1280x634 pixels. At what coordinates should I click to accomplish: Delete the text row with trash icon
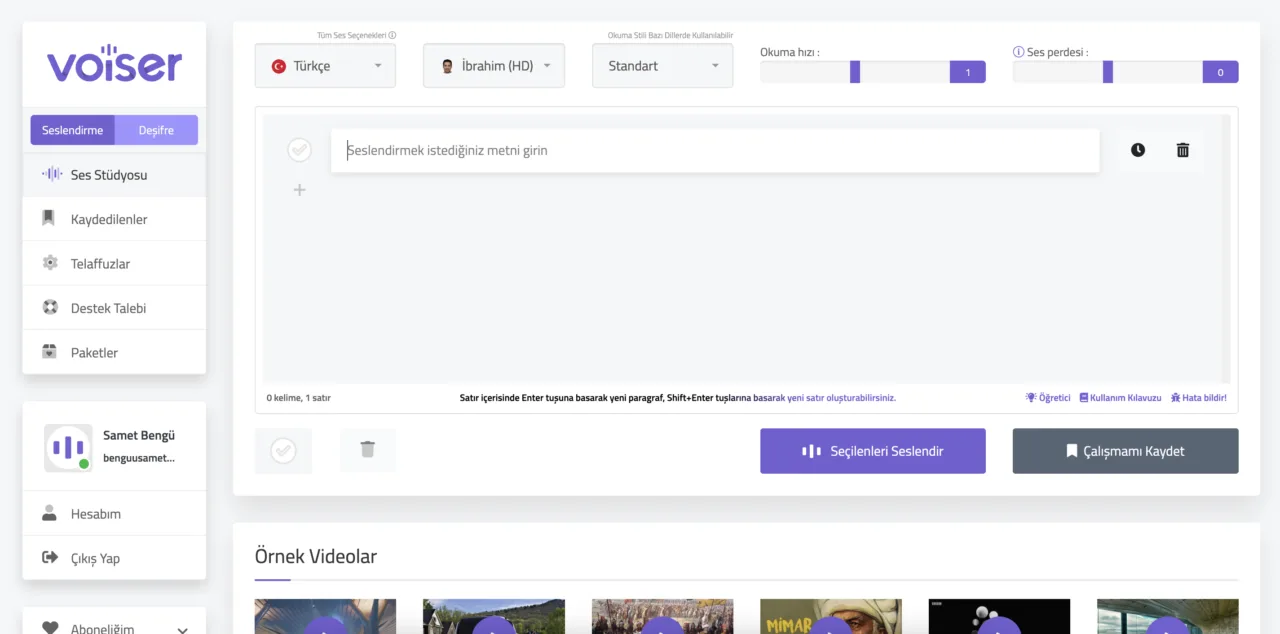[1183, 150]
